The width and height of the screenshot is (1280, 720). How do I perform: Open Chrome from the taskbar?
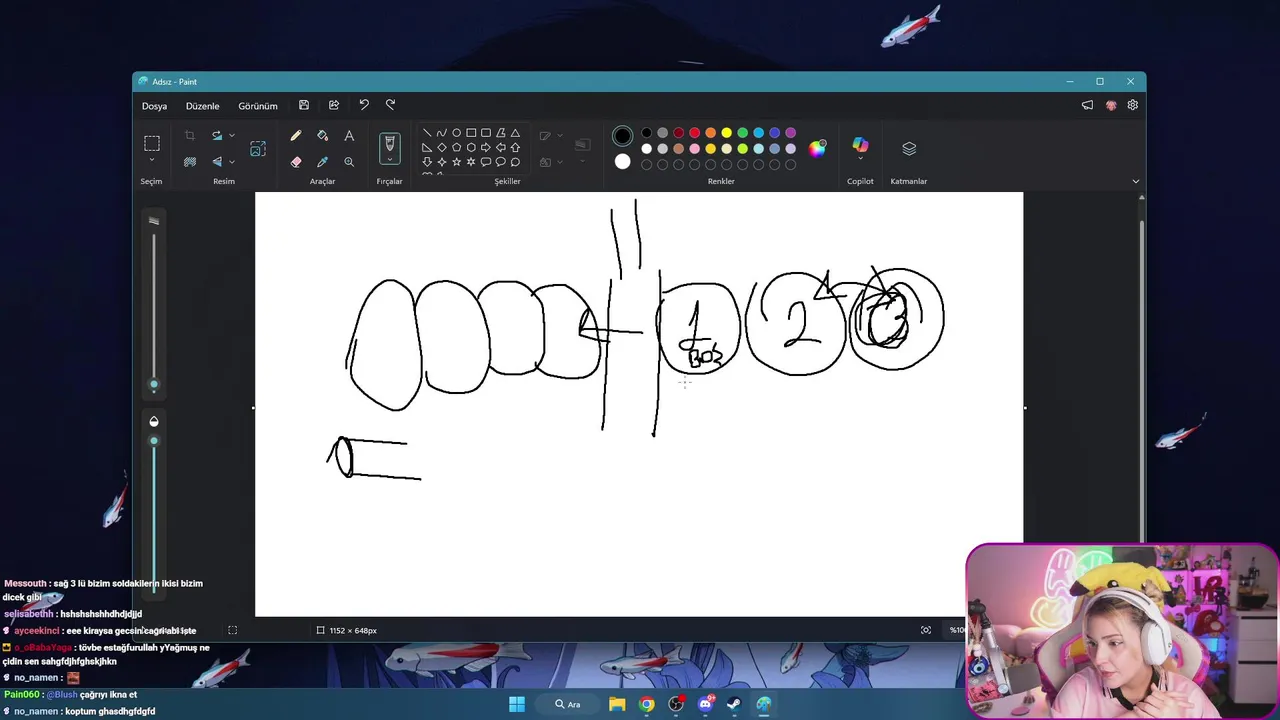[x=647, y=704]
